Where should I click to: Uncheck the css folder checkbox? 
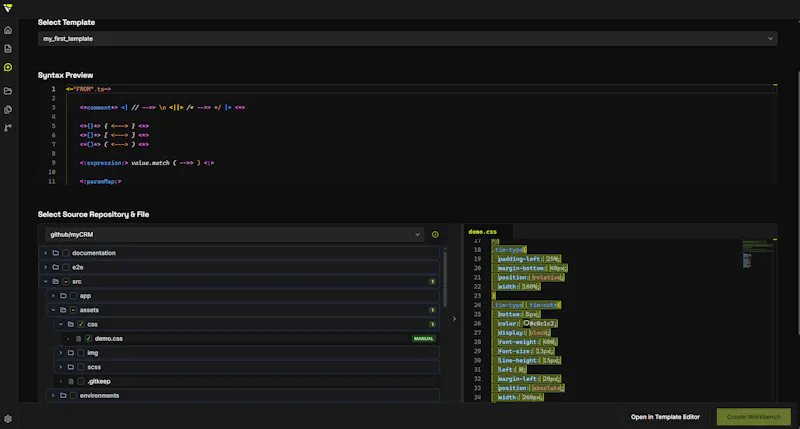pyautogui.click(x=81, y=324)
